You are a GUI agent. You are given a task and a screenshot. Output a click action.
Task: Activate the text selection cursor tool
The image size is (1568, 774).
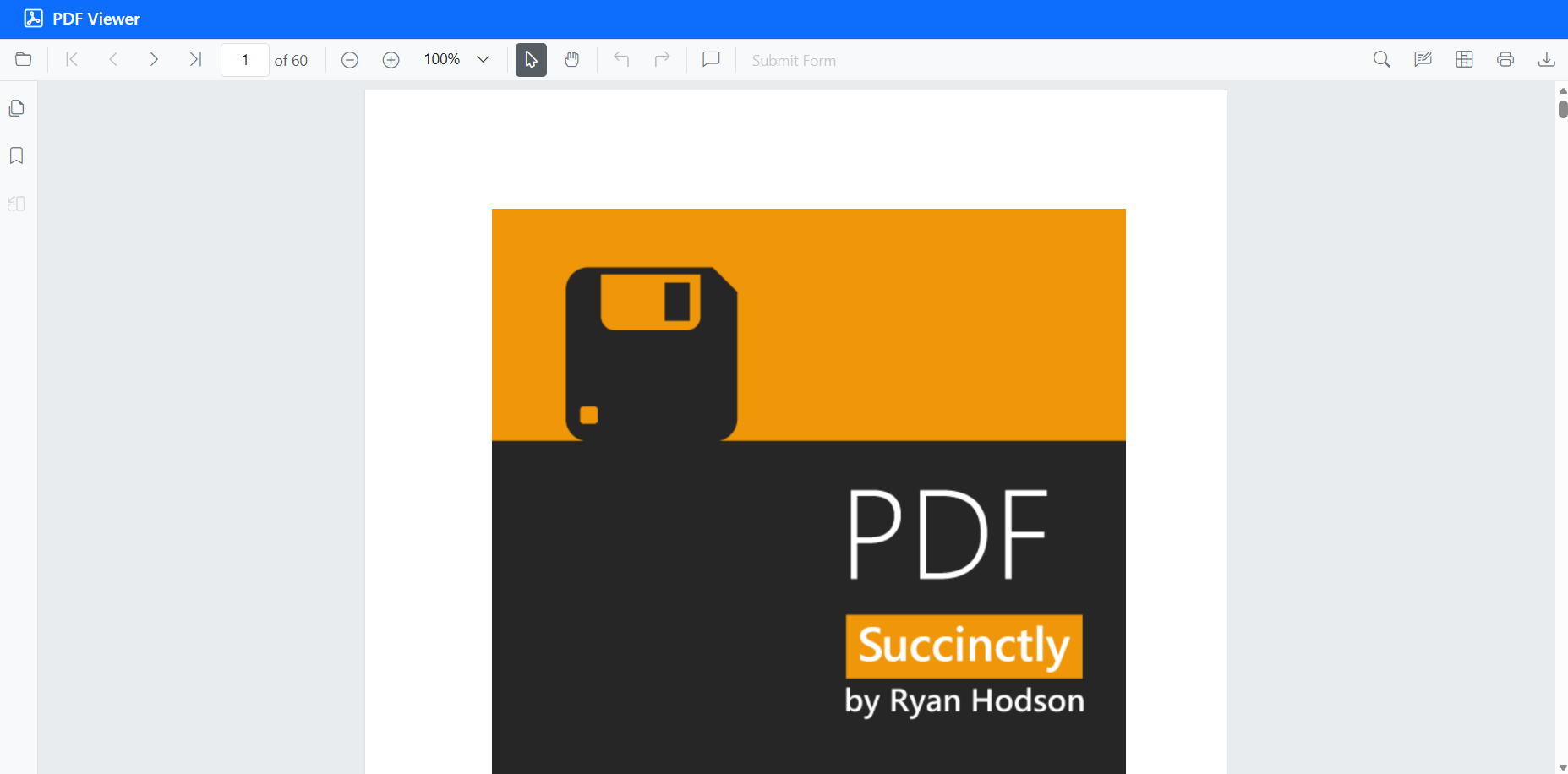point(531,60)
